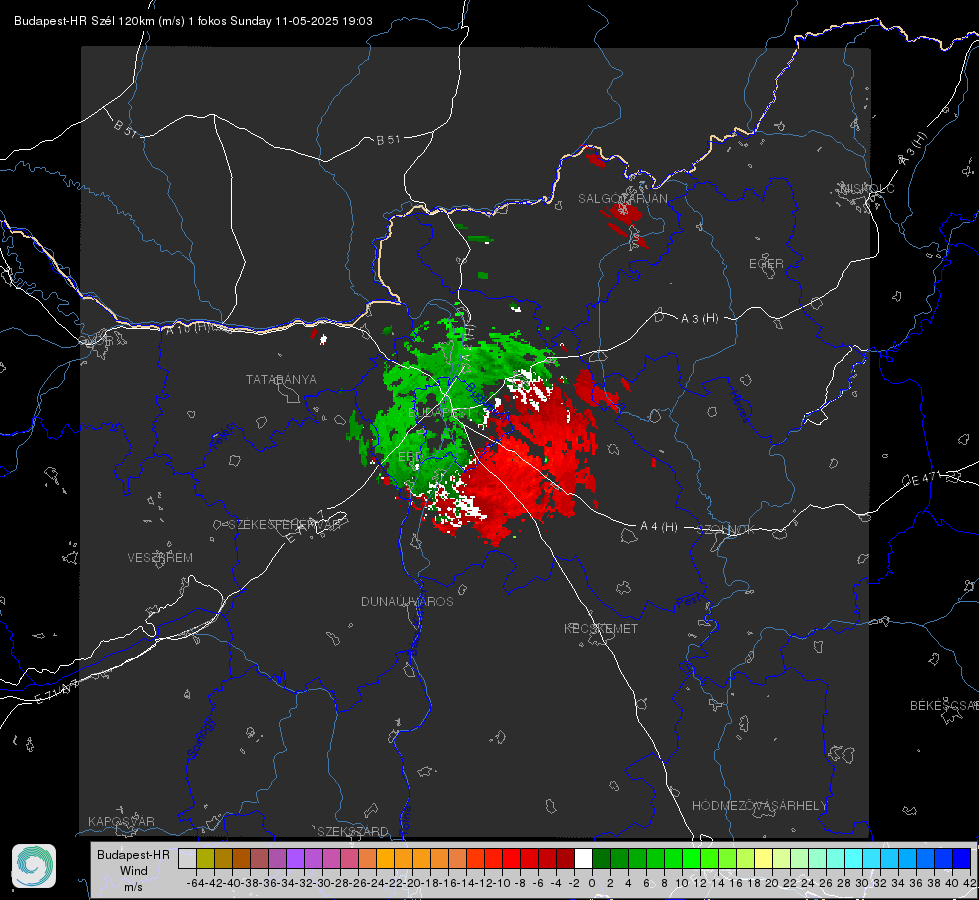Screen dimensions: 979x900
Task: Click the -10 value on legend scale
Action: pos(502,883)
